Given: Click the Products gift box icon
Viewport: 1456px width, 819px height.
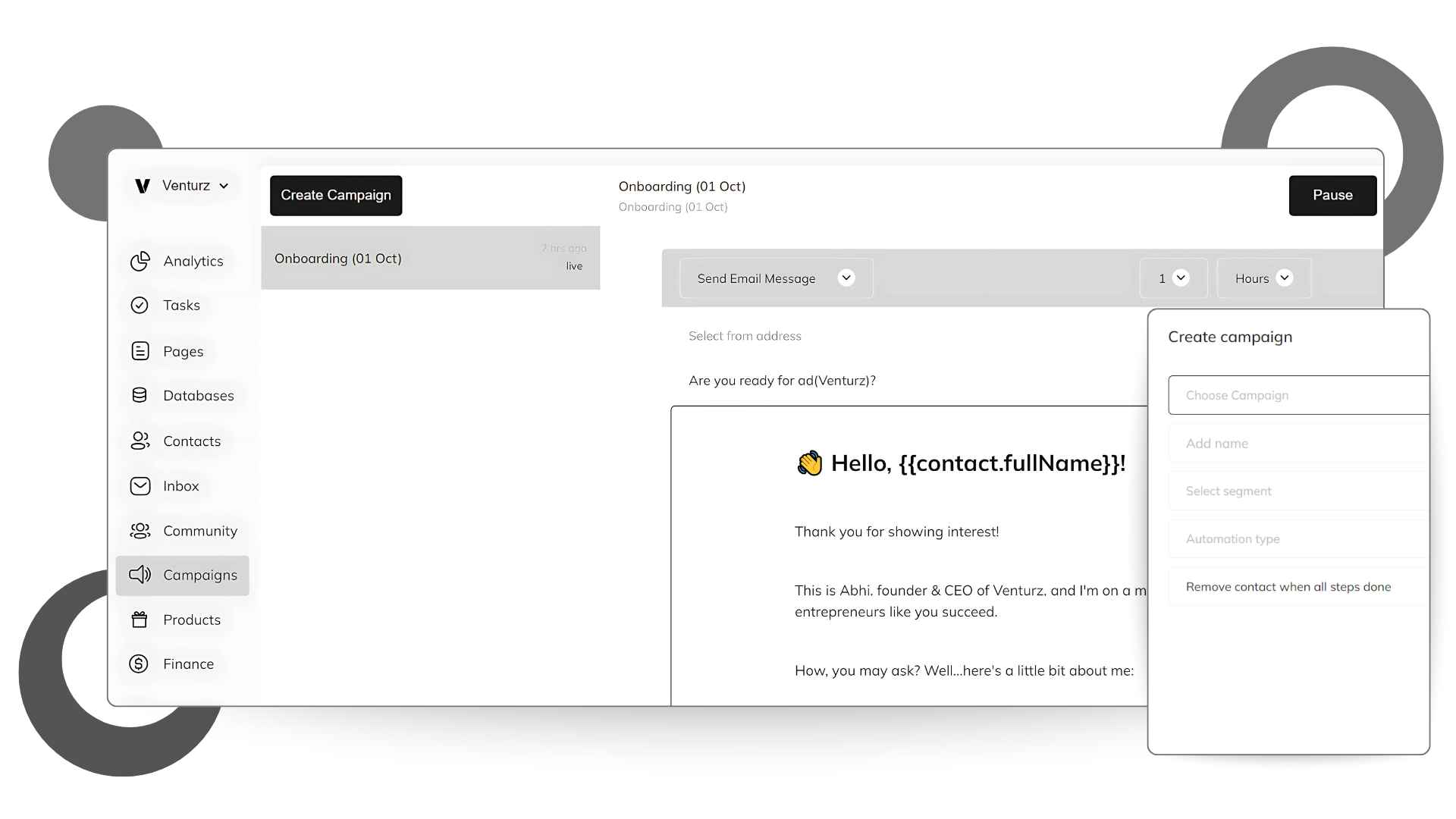Looking at the screenshot, I should point(140,620).
